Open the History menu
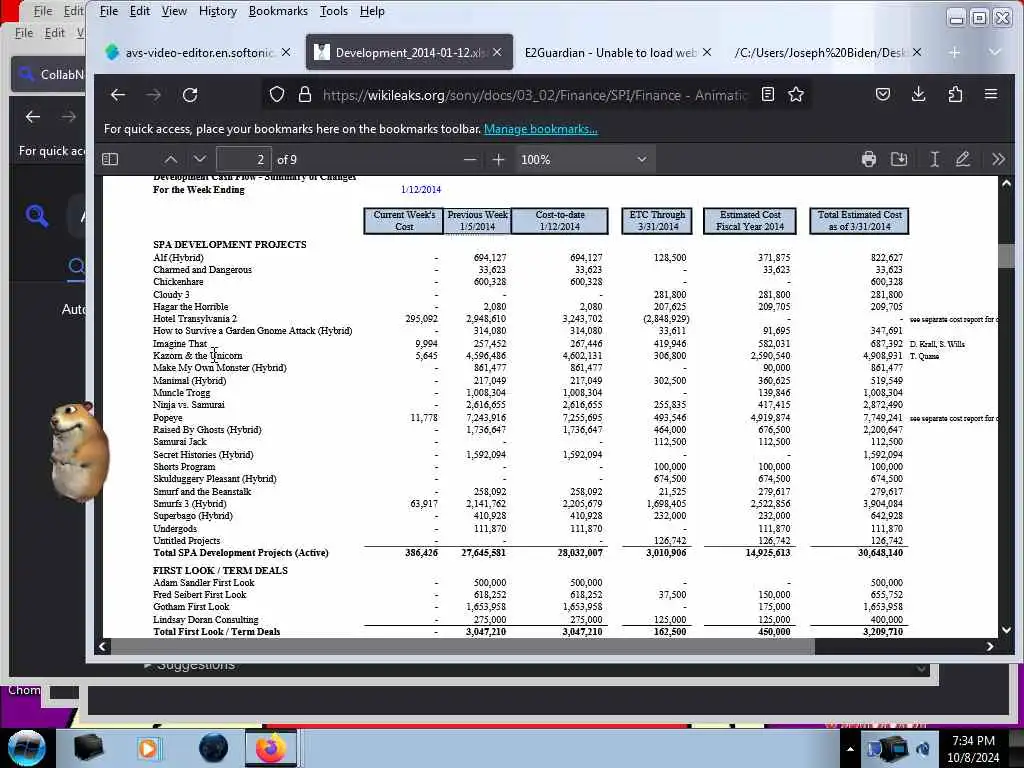This screenshot has width=1024, height=768. (217, 11)
